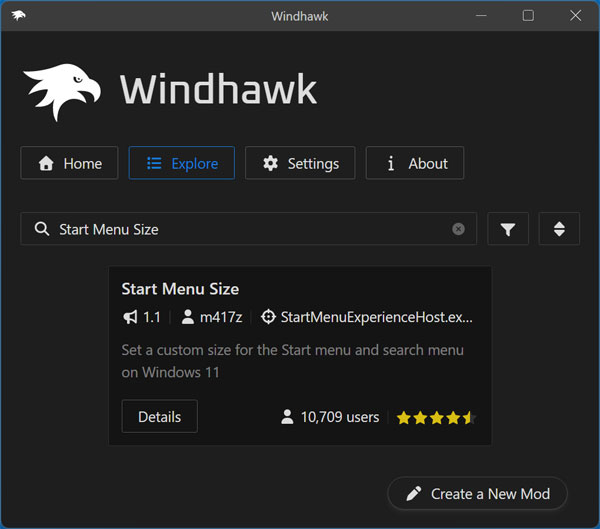Click the author name m417z
The height and width of the screenshot is (529, 600).
pos(221,317)
